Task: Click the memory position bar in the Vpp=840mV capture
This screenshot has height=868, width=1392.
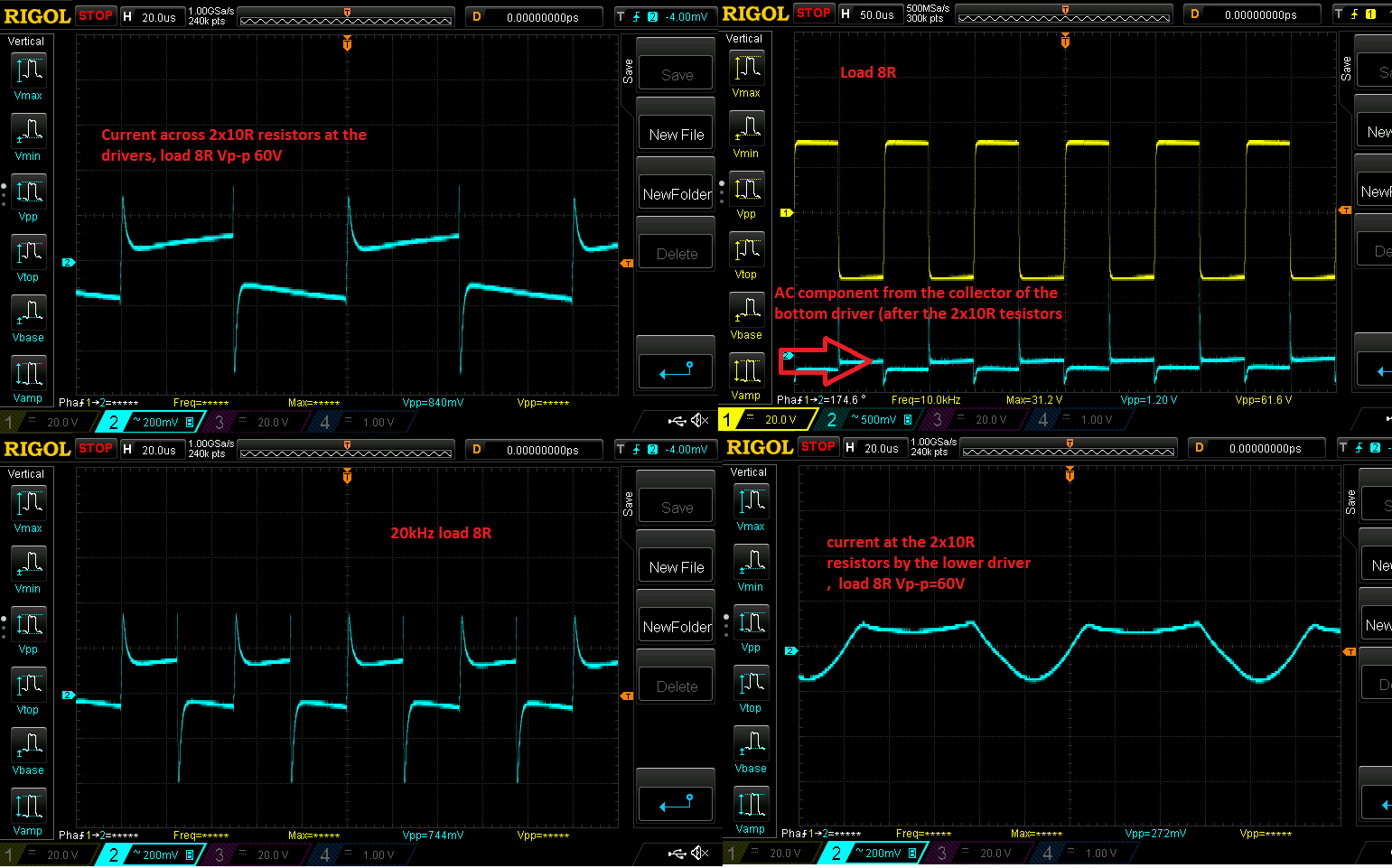Action: pos(346,18)
